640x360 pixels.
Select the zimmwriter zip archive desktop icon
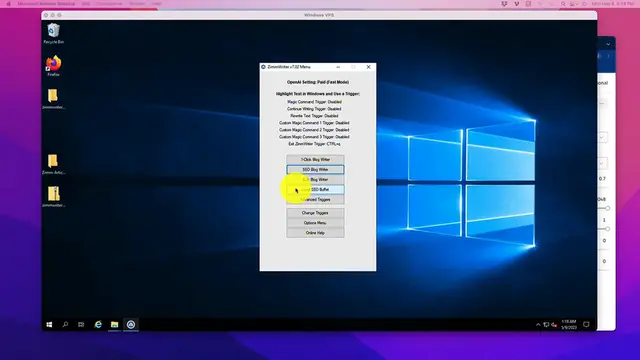point(53,197)
